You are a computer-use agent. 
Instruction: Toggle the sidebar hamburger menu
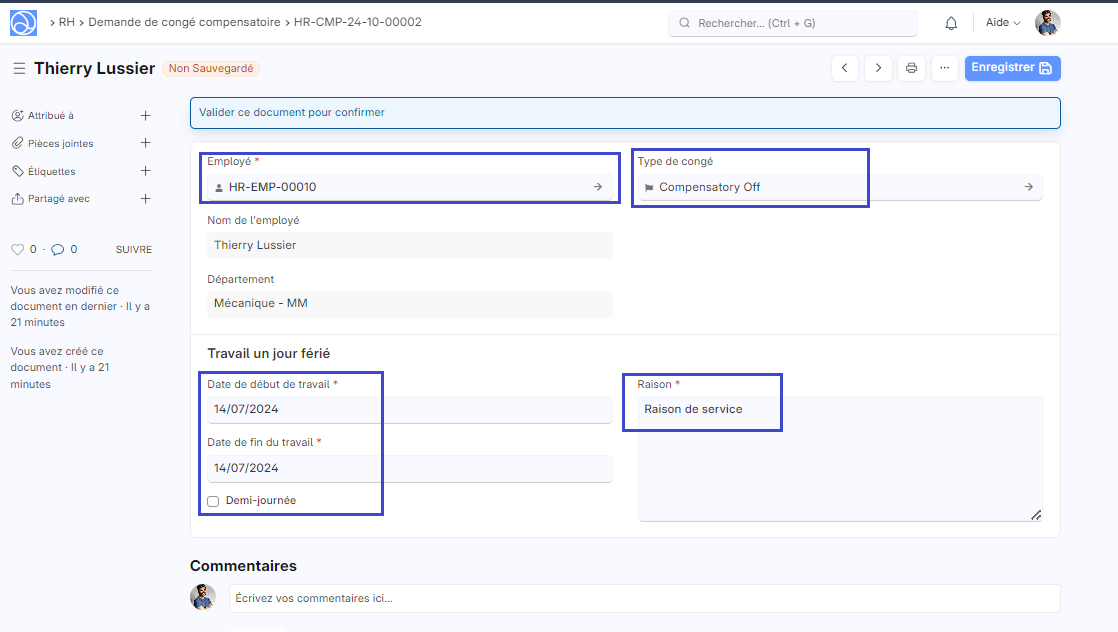click(19, 69)
